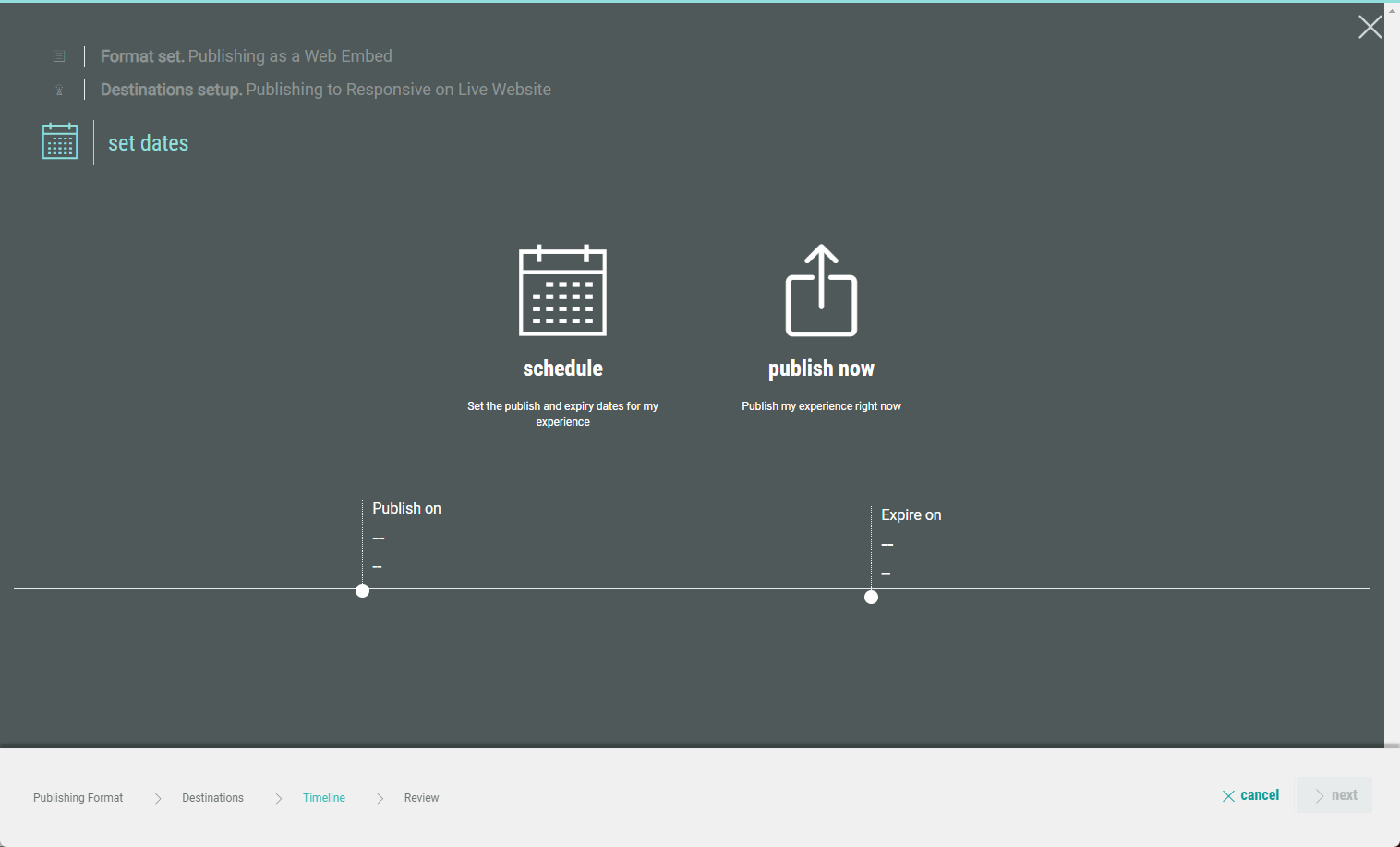1400x847 pixels.
Task: Click the publish now share icon
Action: tap(821, 290)
